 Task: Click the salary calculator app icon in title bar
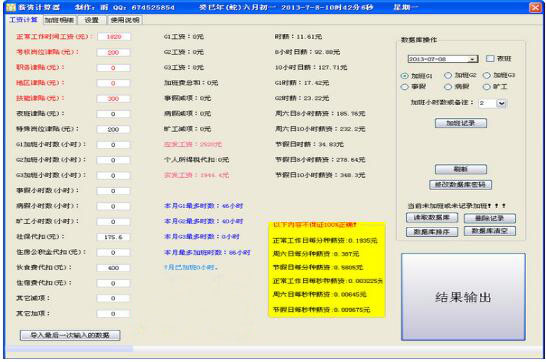pyautogui.click(x=11, y=7)
